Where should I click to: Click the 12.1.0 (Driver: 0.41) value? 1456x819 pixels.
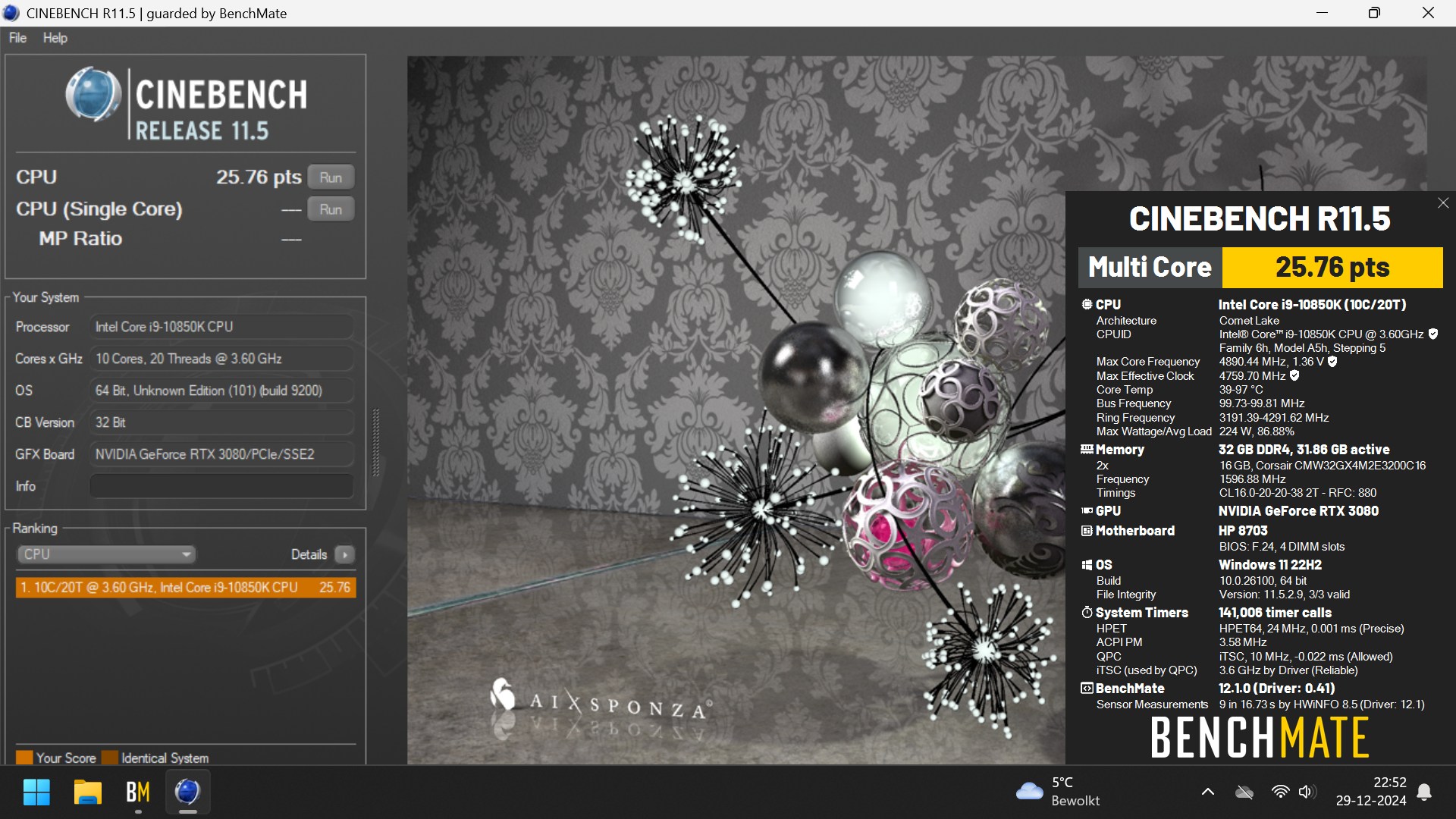pos(1277,689)
